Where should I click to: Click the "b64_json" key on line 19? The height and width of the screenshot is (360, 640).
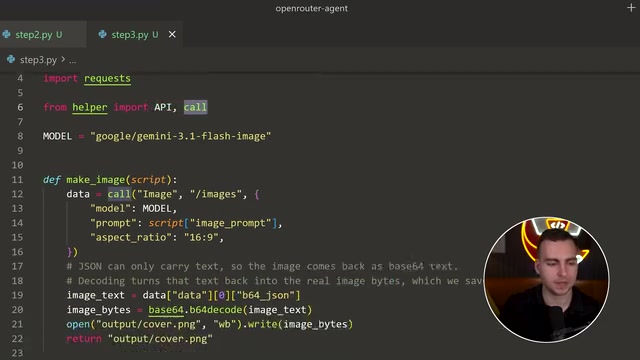[265, 296]
